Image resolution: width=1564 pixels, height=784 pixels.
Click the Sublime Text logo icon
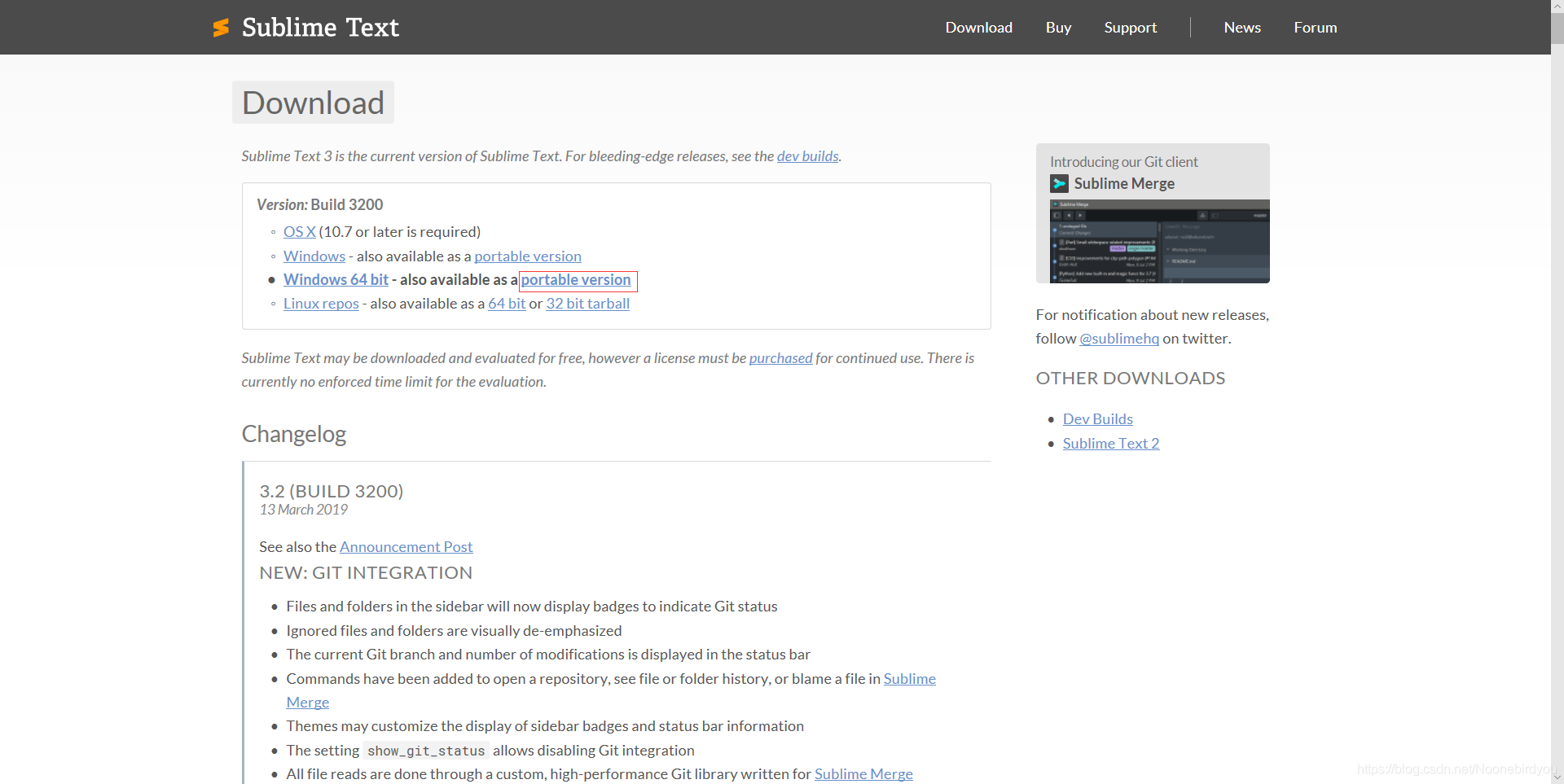click(x=221, y=27)
